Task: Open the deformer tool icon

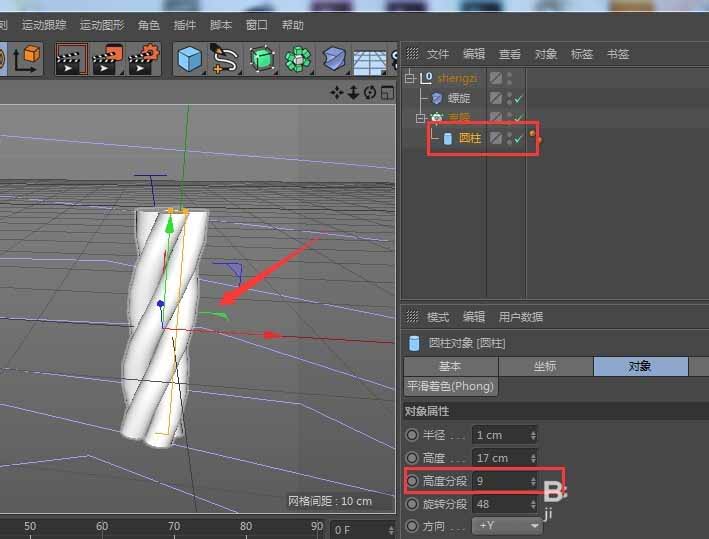Action: tap(334, 60)
